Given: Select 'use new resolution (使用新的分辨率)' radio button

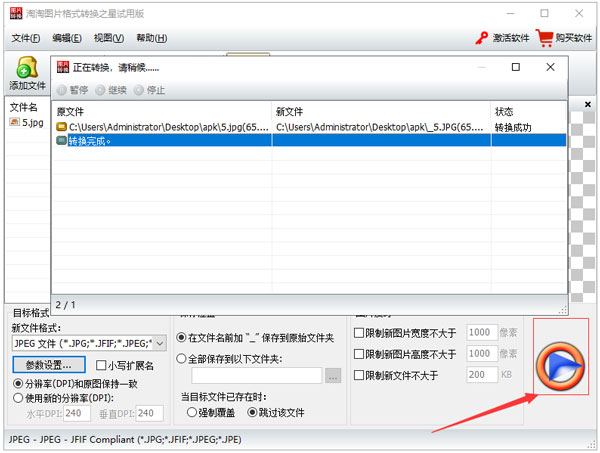Looking at the screenshot, I should click(x=18, y=397).
